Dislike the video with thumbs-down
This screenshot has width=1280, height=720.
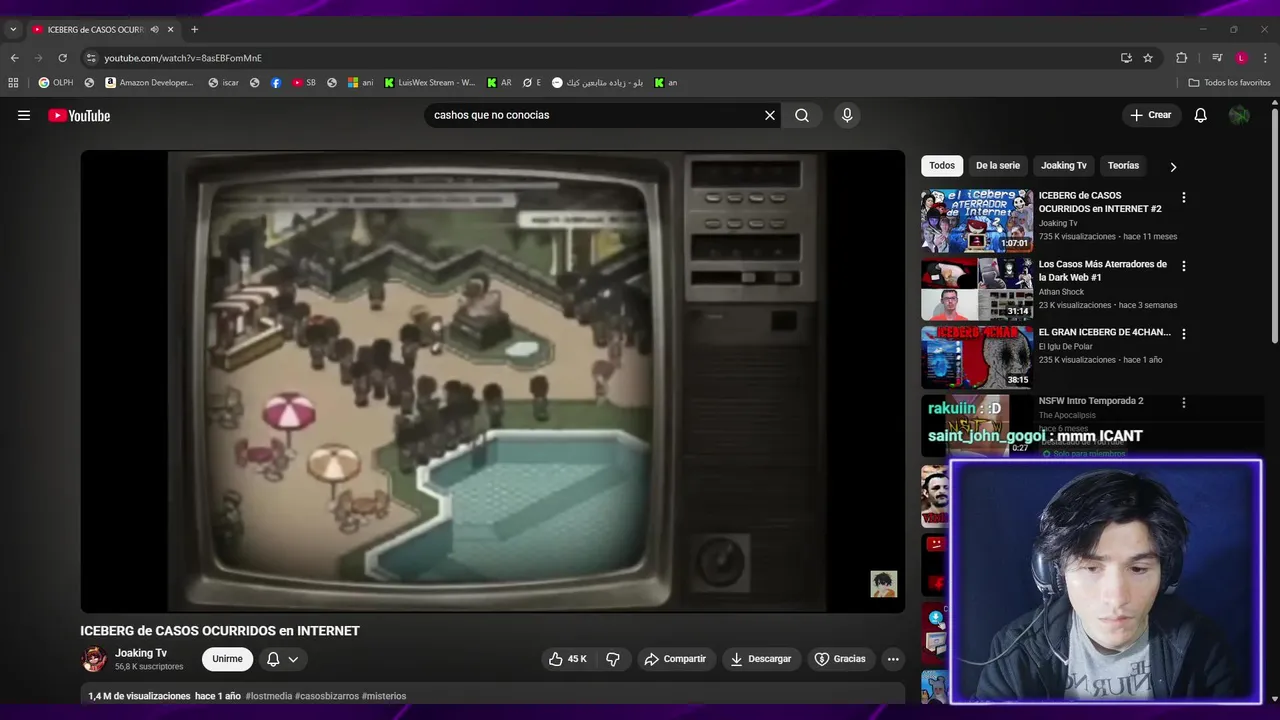[x=613, y=659]
